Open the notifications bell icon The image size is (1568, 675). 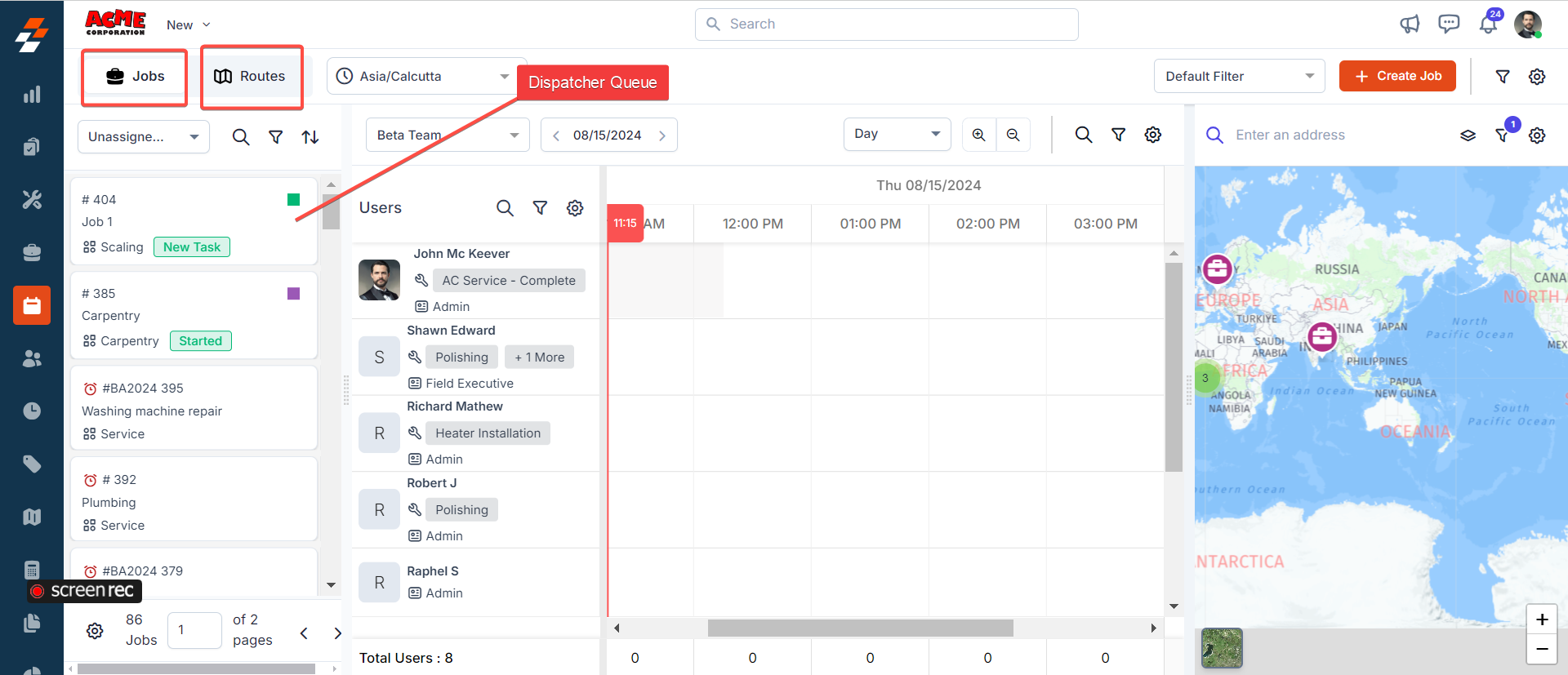point(1488,24)
